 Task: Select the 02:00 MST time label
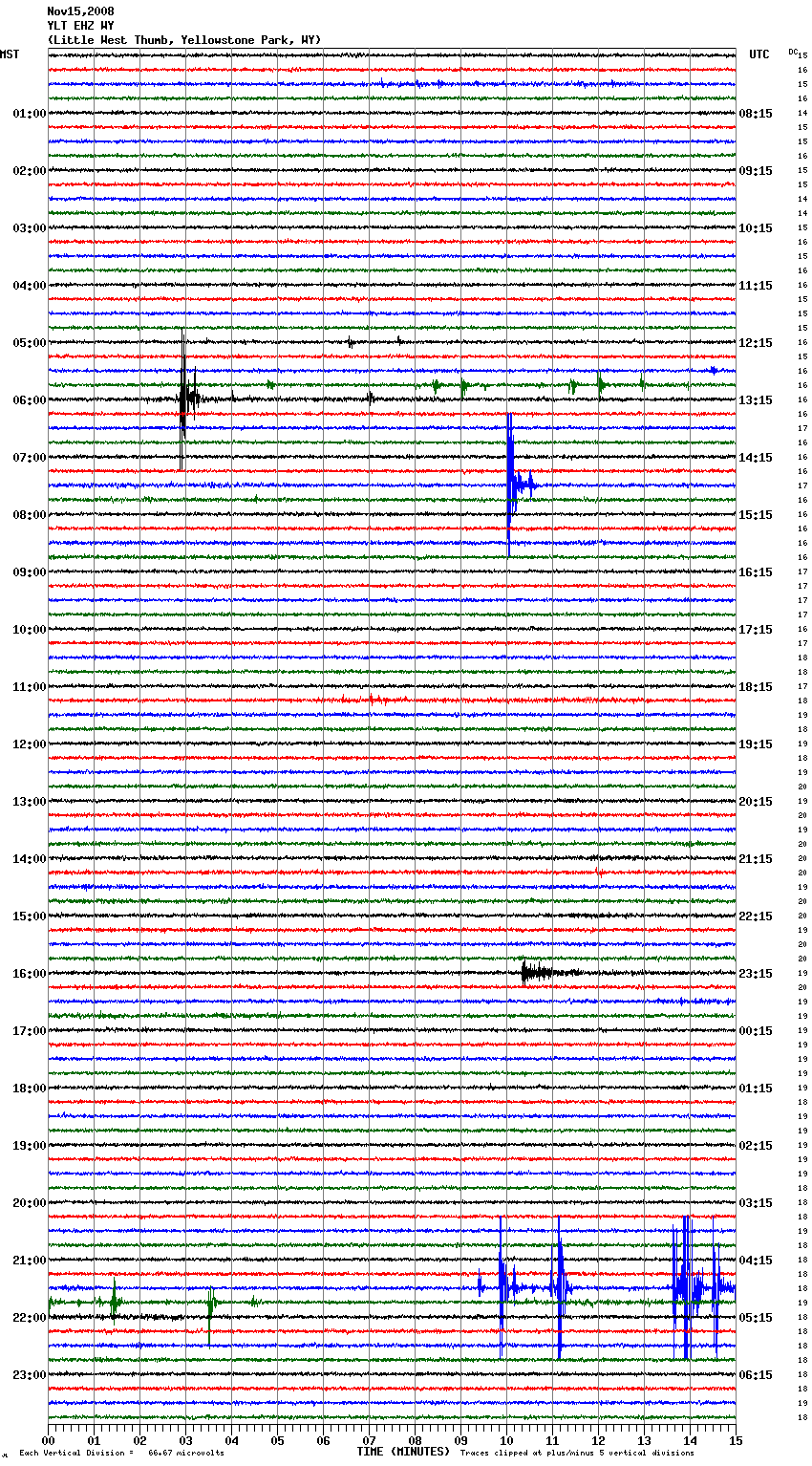pyautogui.click(x=30, y=171)
